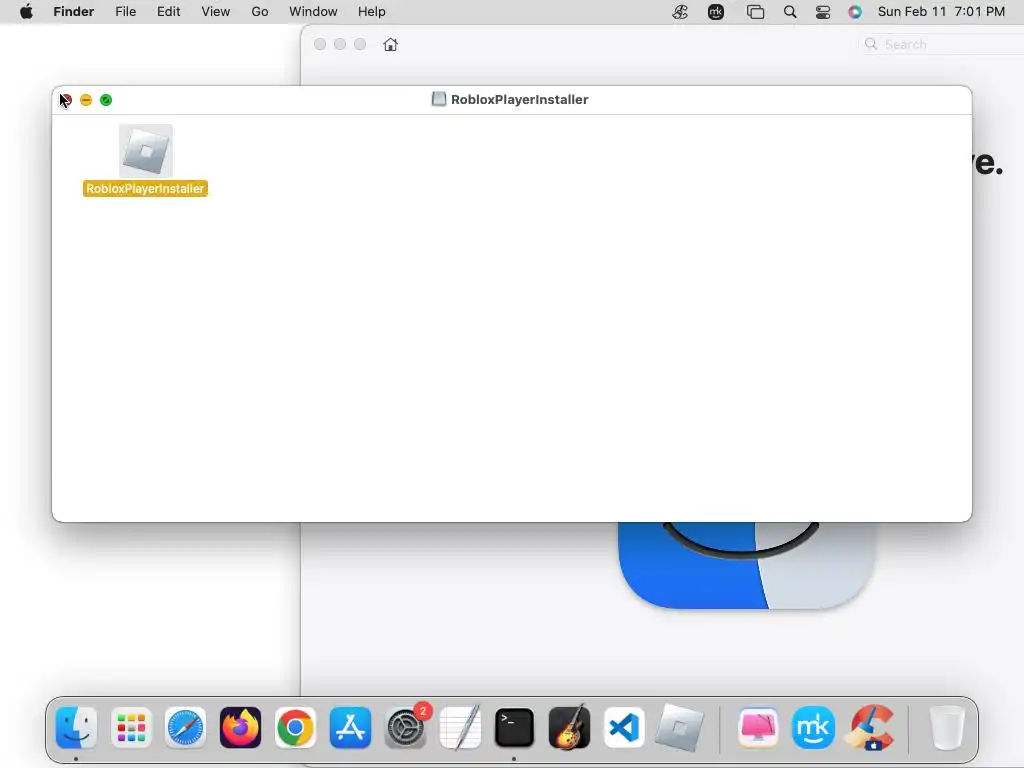This screenshot has width=1024, height=768.
Task: Open Finder from the Dock
Action: (76, 728)
